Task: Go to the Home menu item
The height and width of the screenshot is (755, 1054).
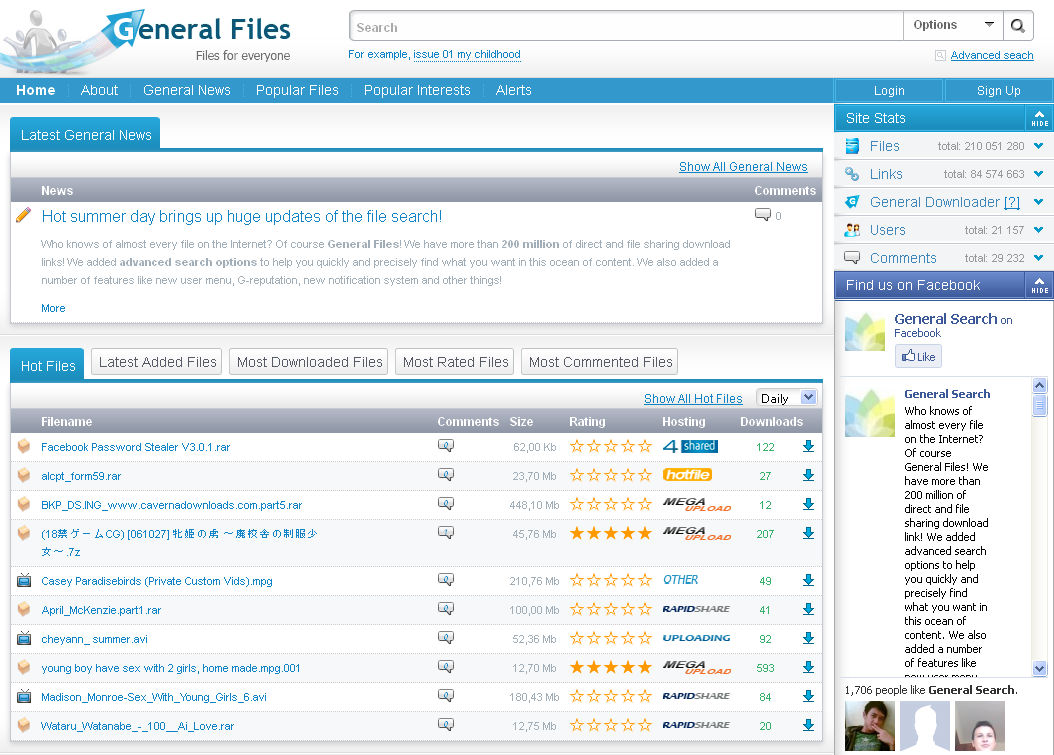Action: [x=36, y=90]
